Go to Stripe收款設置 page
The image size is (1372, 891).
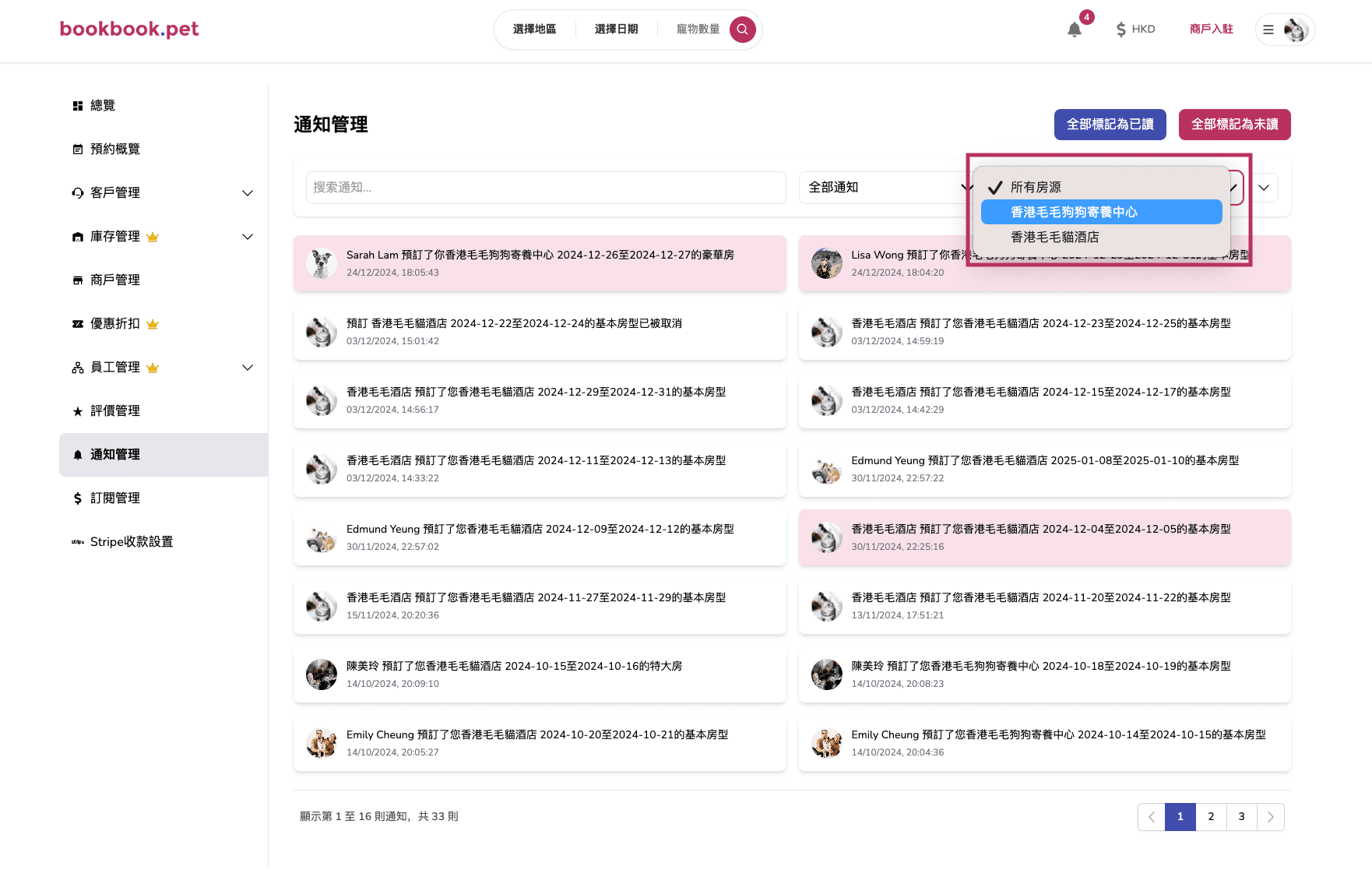click(164, 542)
